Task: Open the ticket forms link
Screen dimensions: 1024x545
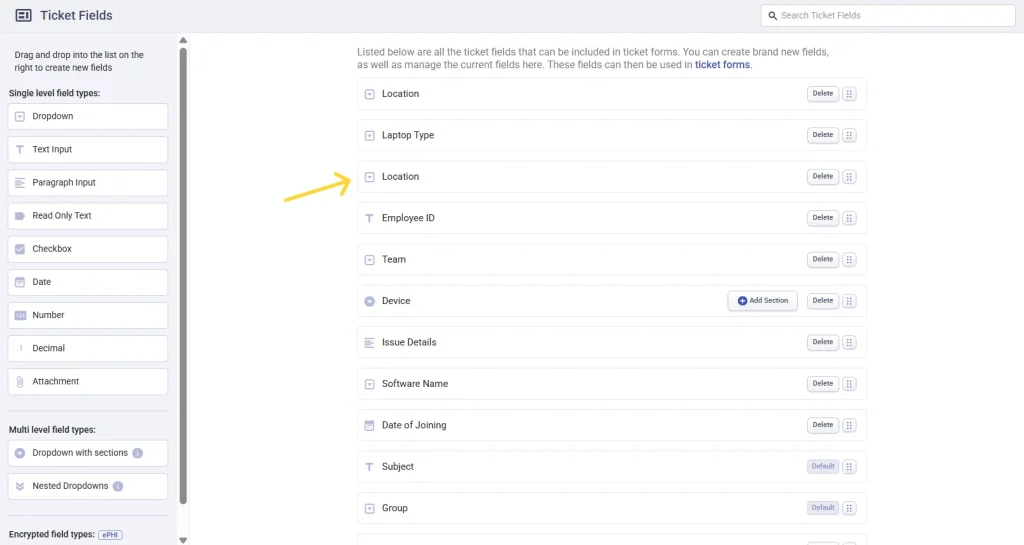Action: coord(722,65)
